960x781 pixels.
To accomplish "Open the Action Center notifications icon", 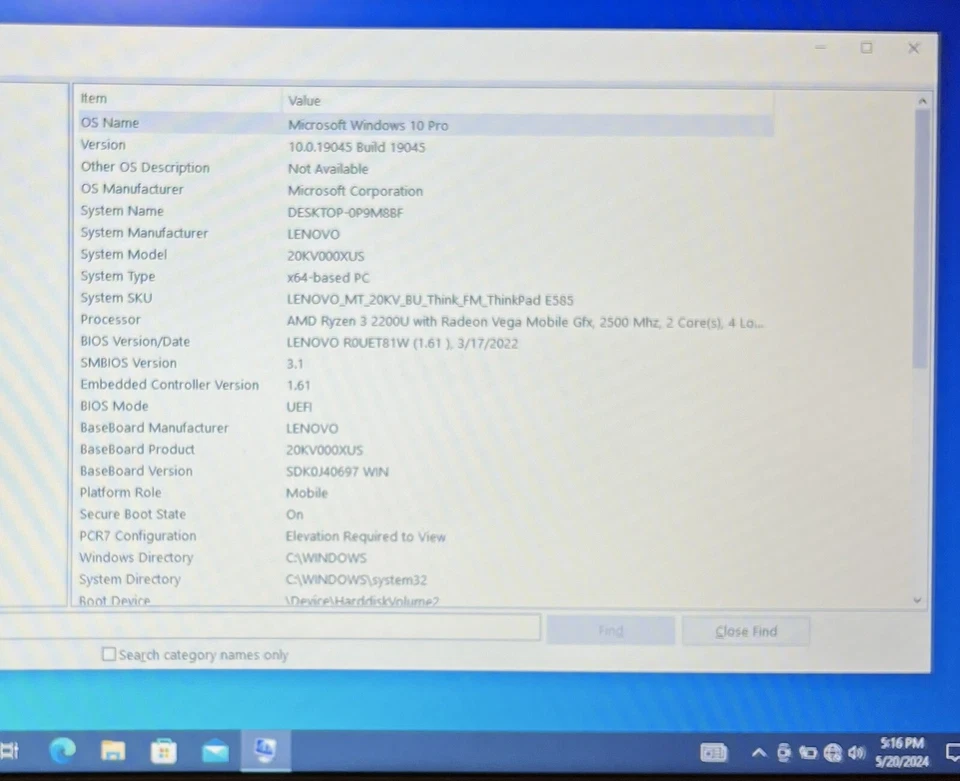I will tap(952, 752).
